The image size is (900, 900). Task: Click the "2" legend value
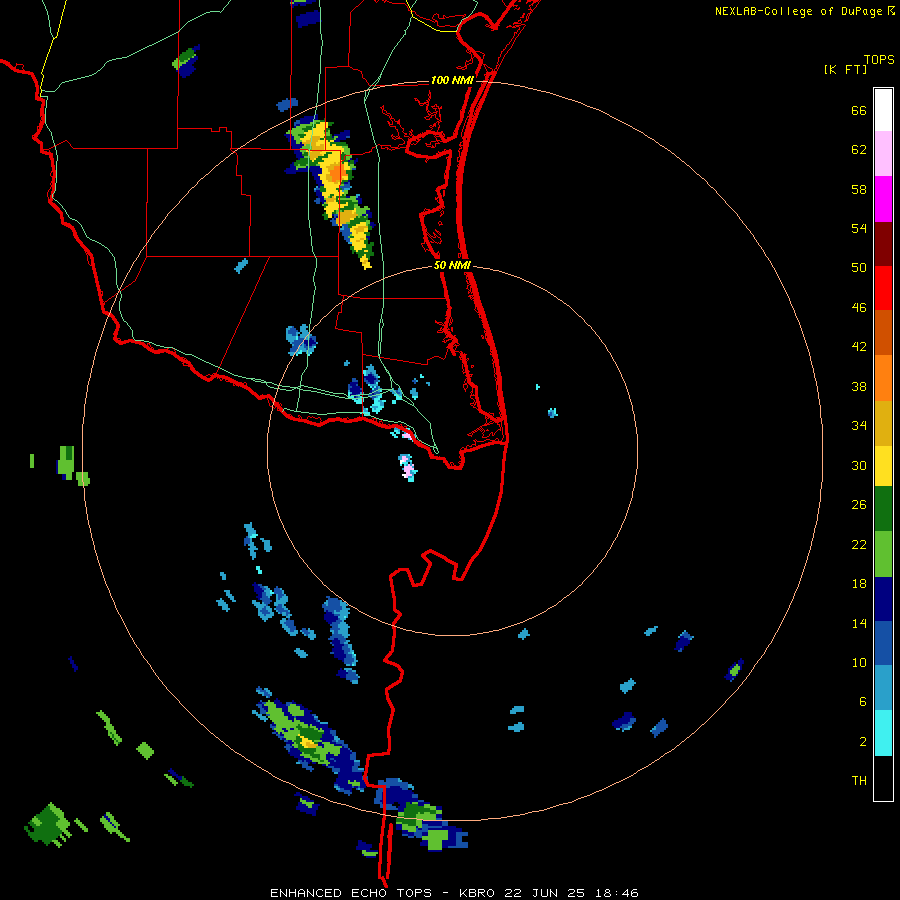point(863,742)
